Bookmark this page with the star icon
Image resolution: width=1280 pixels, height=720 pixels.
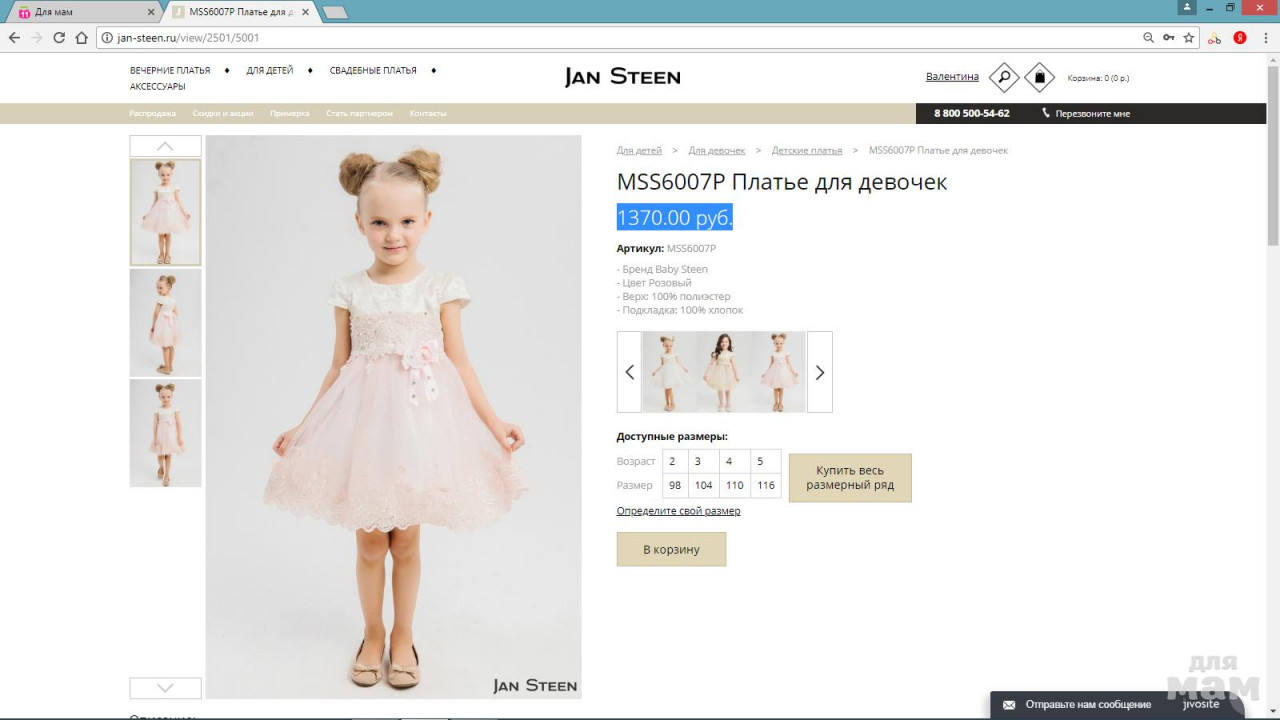tap(1189, 38)
